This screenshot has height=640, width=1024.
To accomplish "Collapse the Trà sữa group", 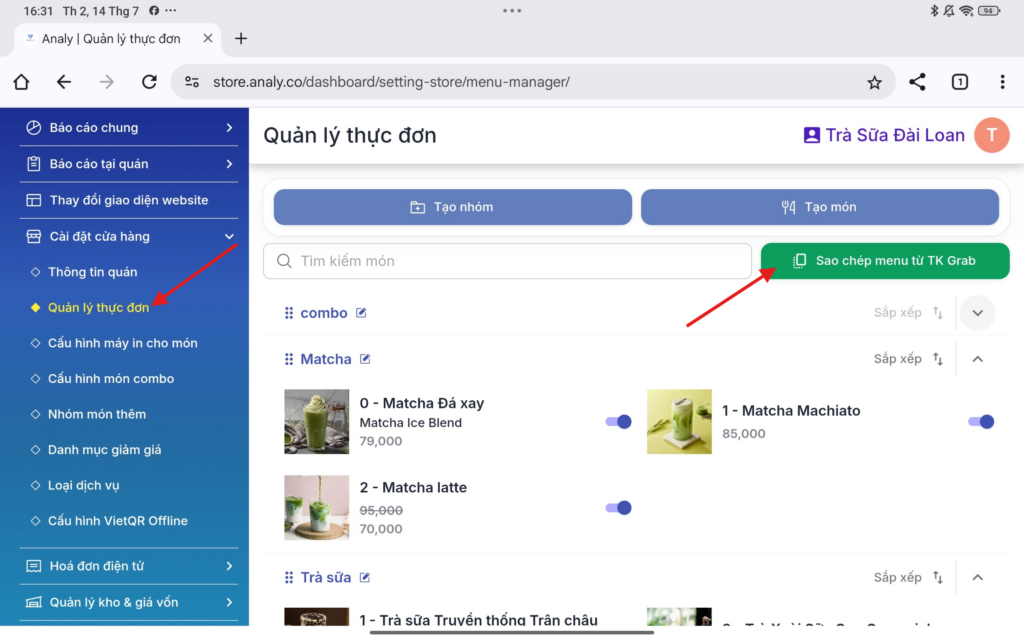I will pos(978,577).
